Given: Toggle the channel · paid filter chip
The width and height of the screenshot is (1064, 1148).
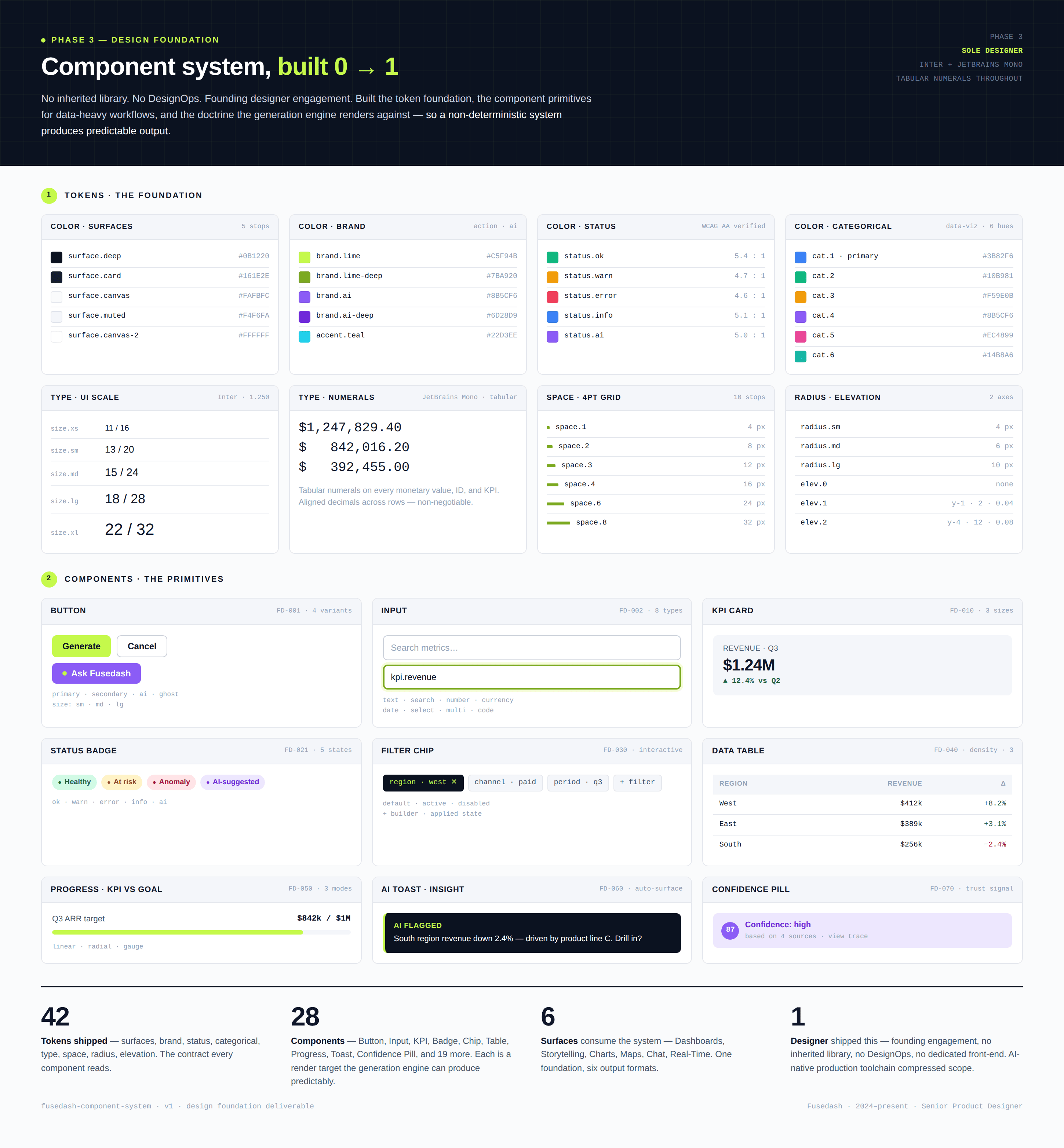Looking at the screenshot, I should point(505,782).
